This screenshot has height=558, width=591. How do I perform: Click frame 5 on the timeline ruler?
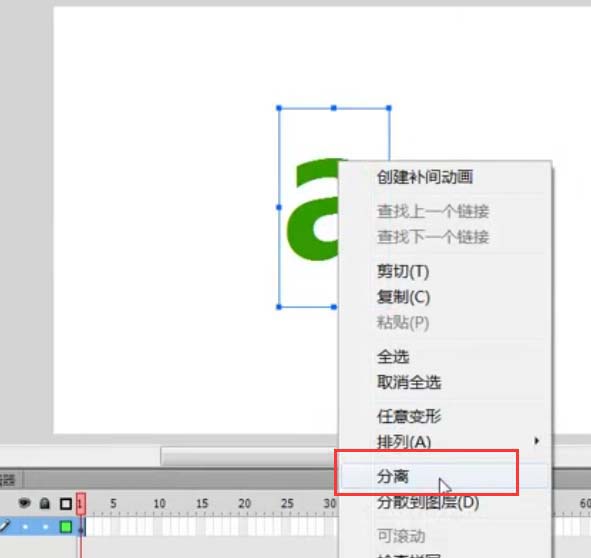(113, 503)
